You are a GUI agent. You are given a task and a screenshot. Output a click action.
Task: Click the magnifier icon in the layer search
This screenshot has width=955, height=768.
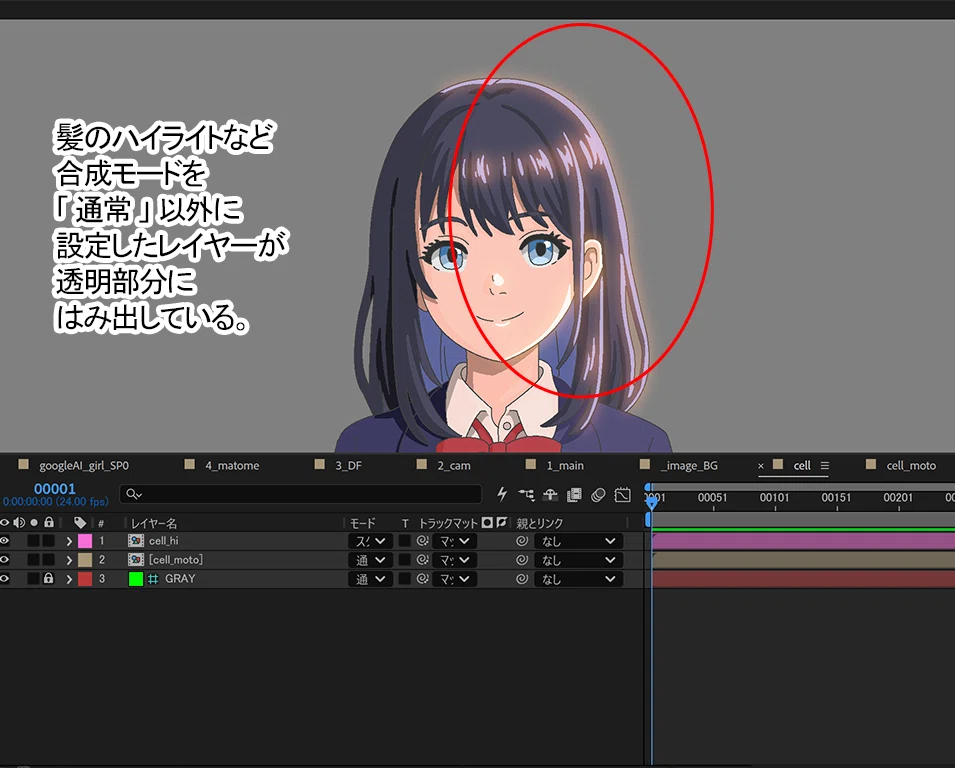pos(134,494)
